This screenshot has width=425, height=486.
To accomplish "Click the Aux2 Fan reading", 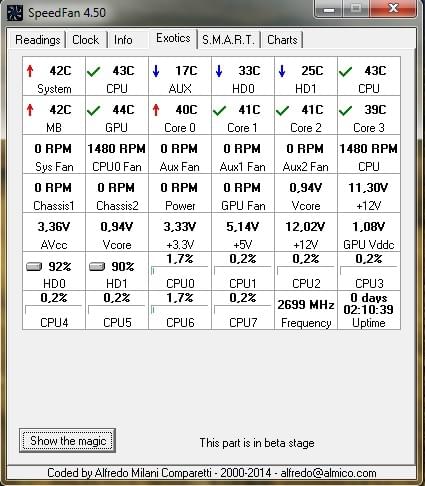I will [306, 154].
